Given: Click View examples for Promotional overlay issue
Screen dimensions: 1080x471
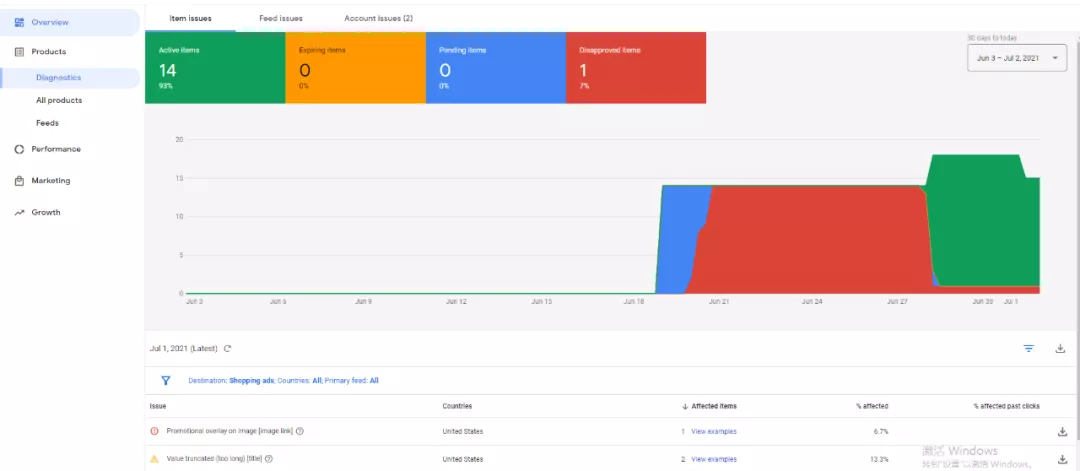Looking at the screenshot, I should [x=713, y=432].
